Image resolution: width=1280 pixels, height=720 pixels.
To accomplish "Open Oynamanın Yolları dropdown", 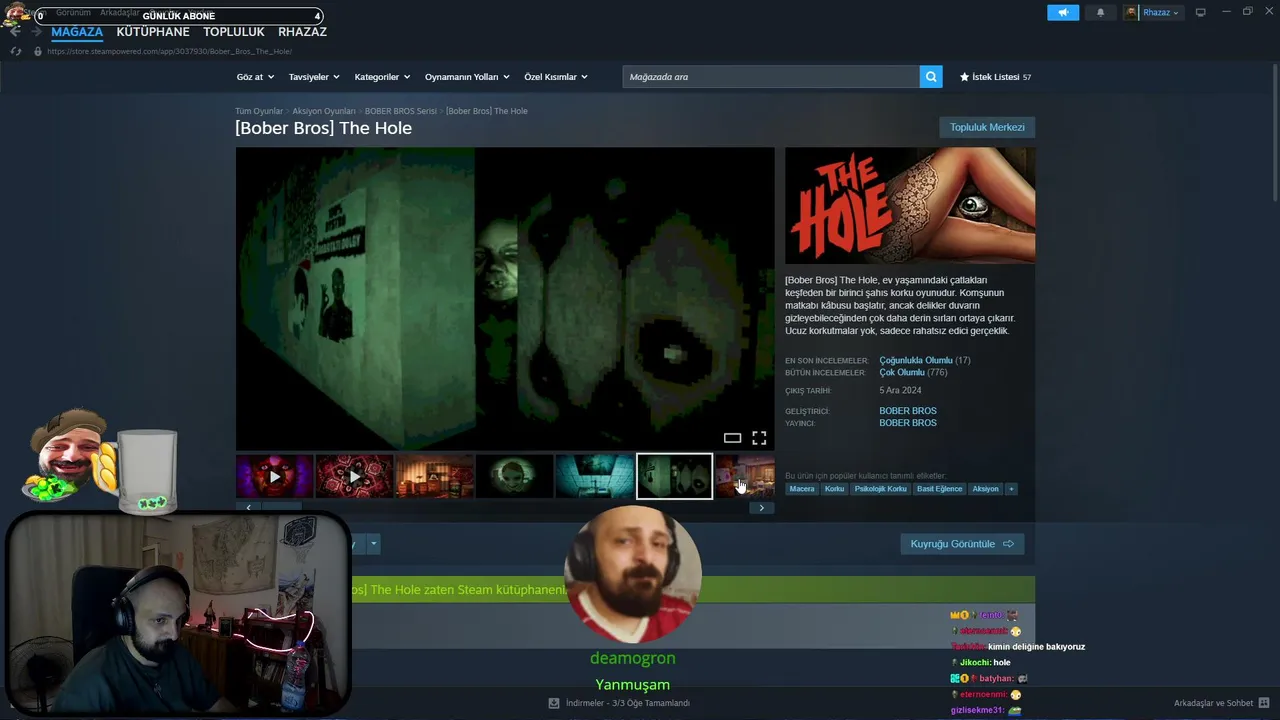I will coord(467,77).
